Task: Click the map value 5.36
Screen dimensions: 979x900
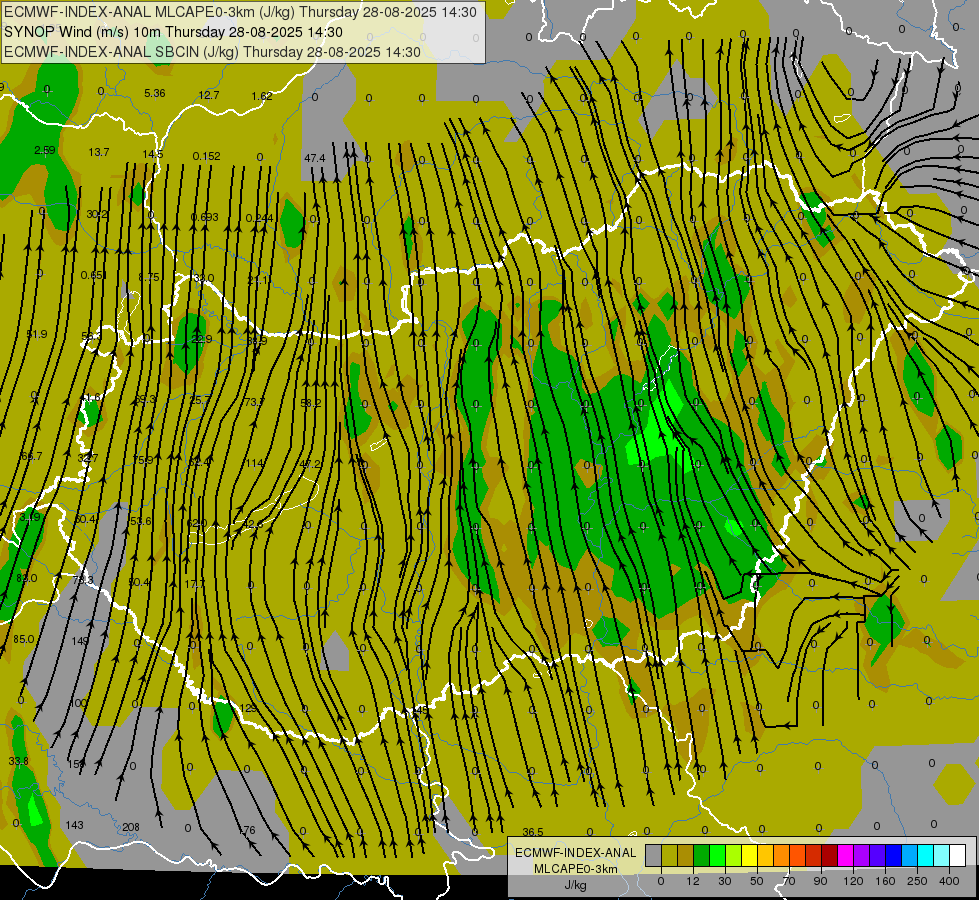Action: [155, 93]
